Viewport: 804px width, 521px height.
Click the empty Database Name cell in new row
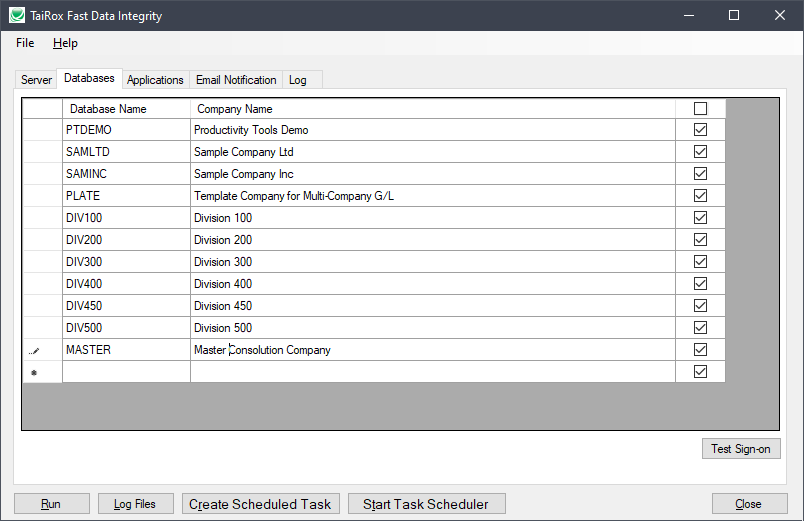pyautogui.click(x=126, y=372)
